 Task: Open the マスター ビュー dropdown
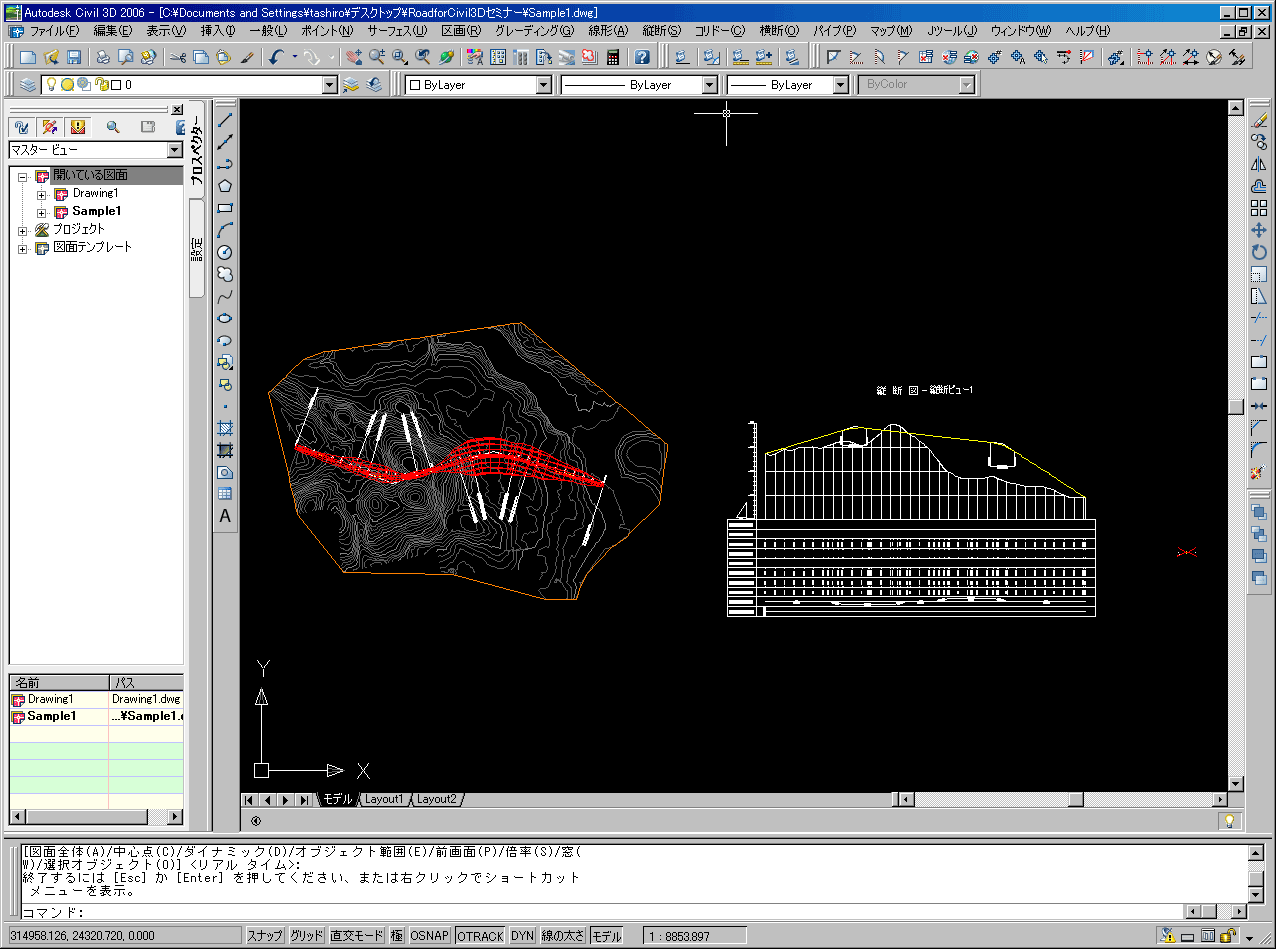pyautogui.click(x=175, y=150)
